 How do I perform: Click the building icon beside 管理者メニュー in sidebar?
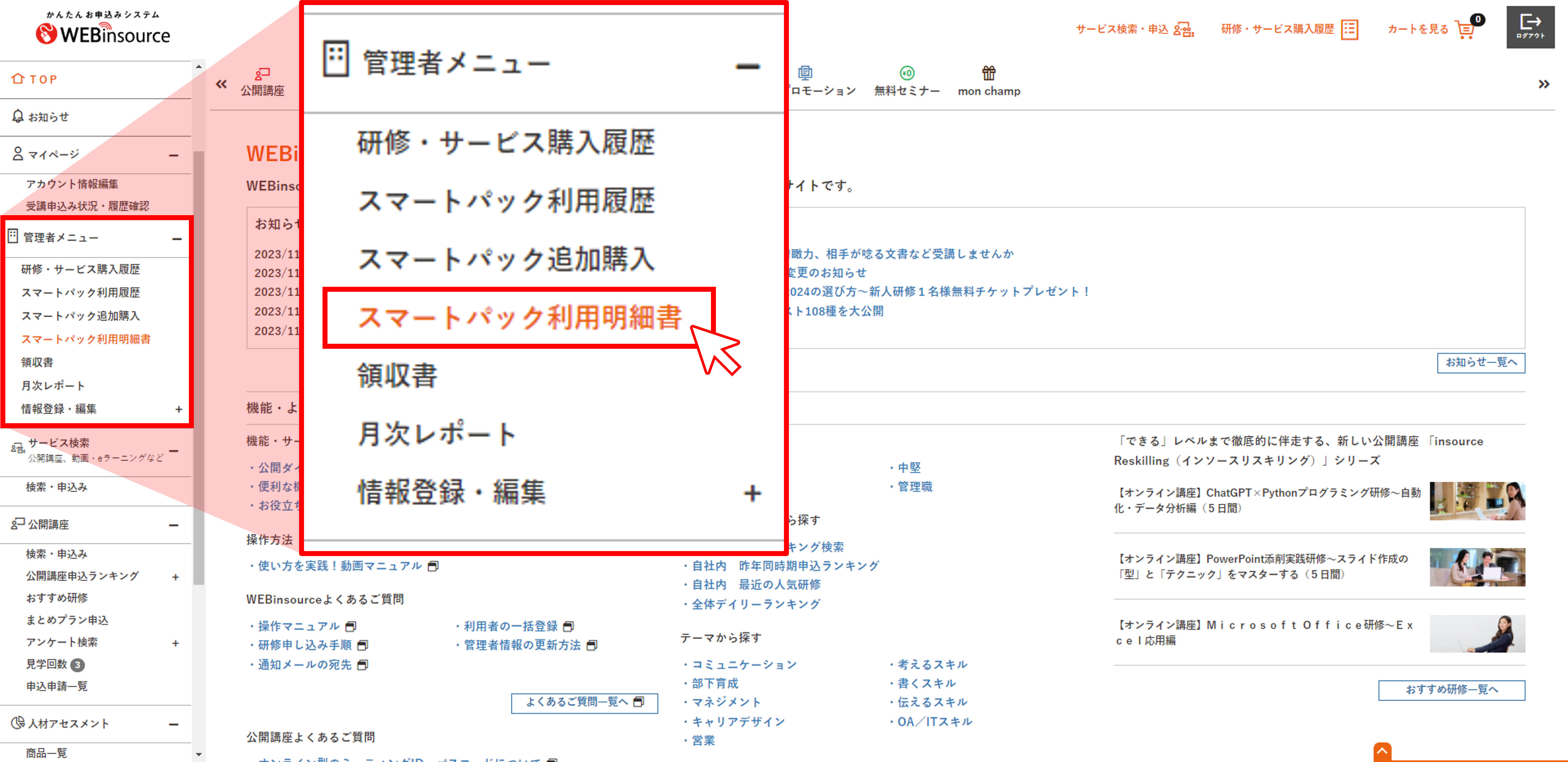[13, 237]
